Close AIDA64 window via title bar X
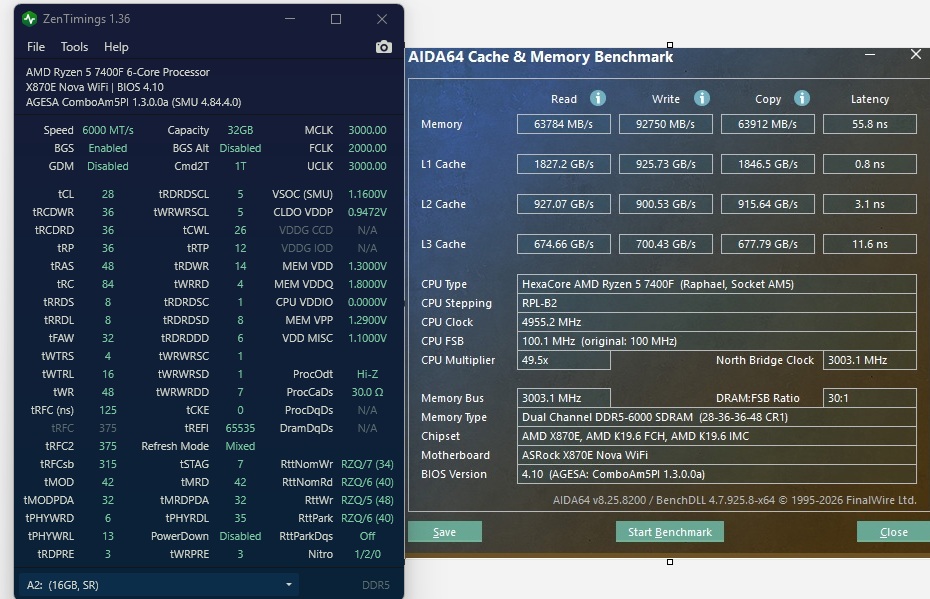The height and width of the screenshot is (599, 930). pos(916,55)
